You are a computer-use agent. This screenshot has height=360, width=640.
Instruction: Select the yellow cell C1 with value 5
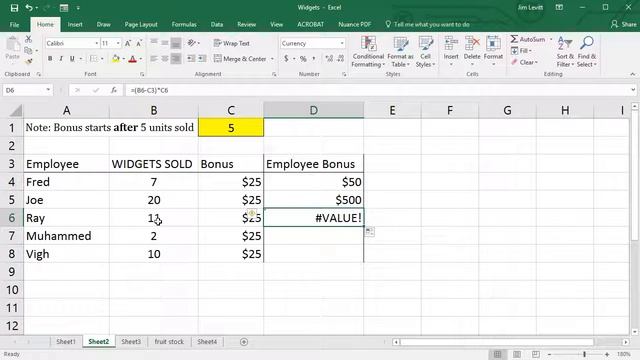click(x=231, y=128)
